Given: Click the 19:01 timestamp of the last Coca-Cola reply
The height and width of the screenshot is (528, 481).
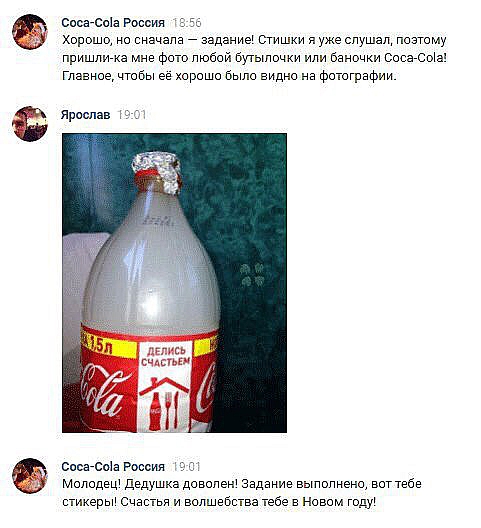Looking at the screenshot, I should (x=186, y=467).
